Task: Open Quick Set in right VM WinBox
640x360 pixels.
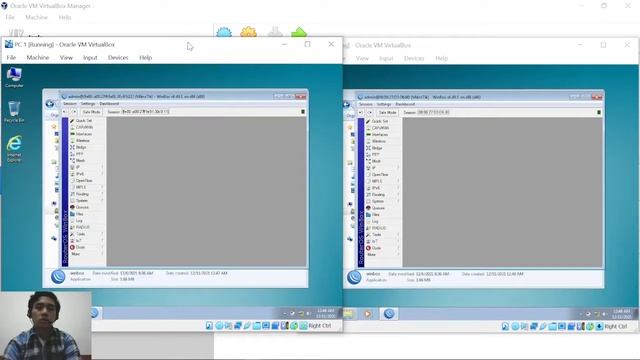Action: pyautogui.click(x=380, y=121)
